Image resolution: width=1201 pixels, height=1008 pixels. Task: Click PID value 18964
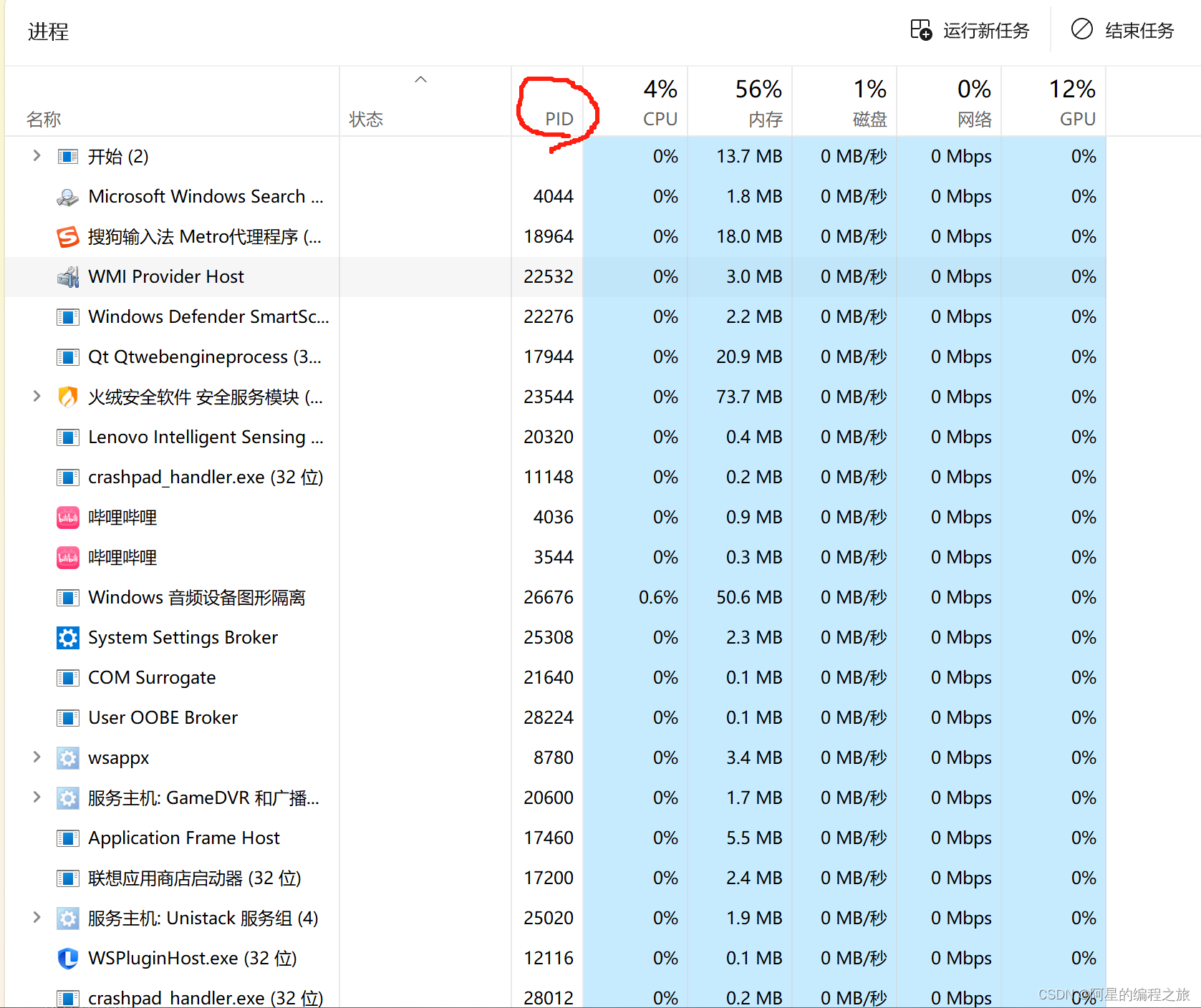pyautogui.click(x=549, y=237)
